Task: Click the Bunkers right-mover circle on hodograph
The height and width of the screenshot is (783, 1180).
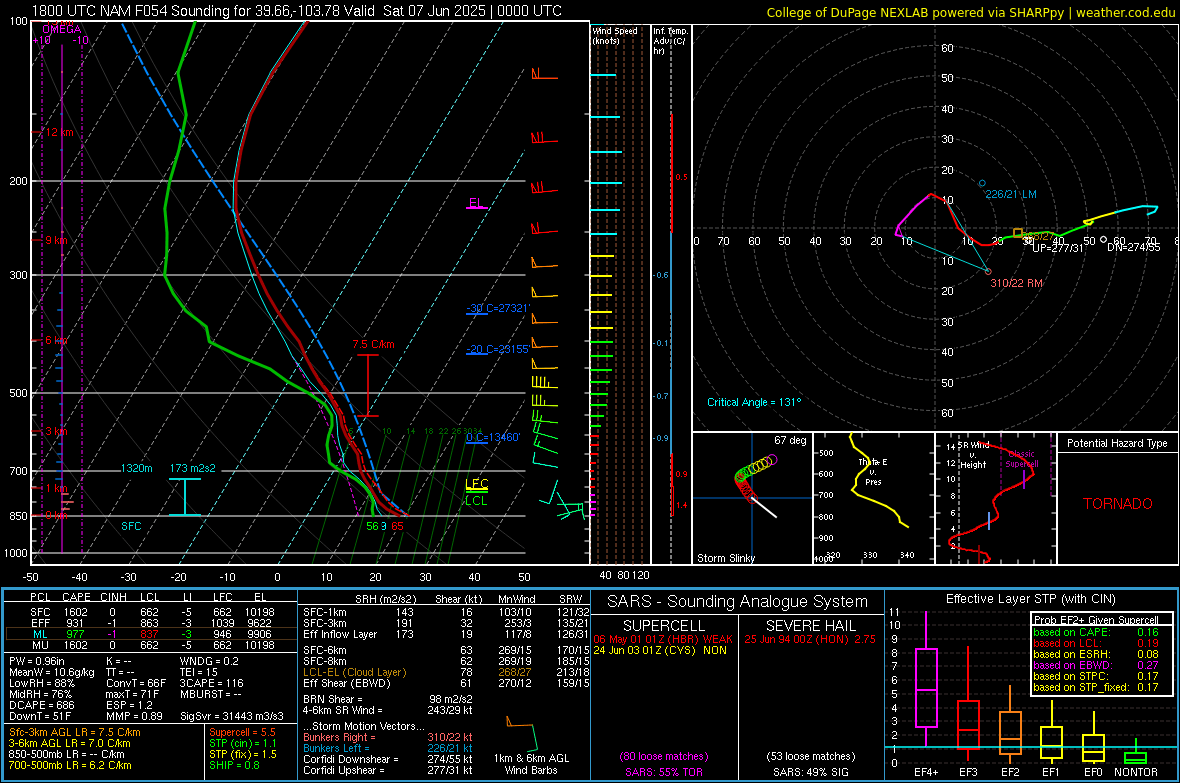Action: coord(988,271)
